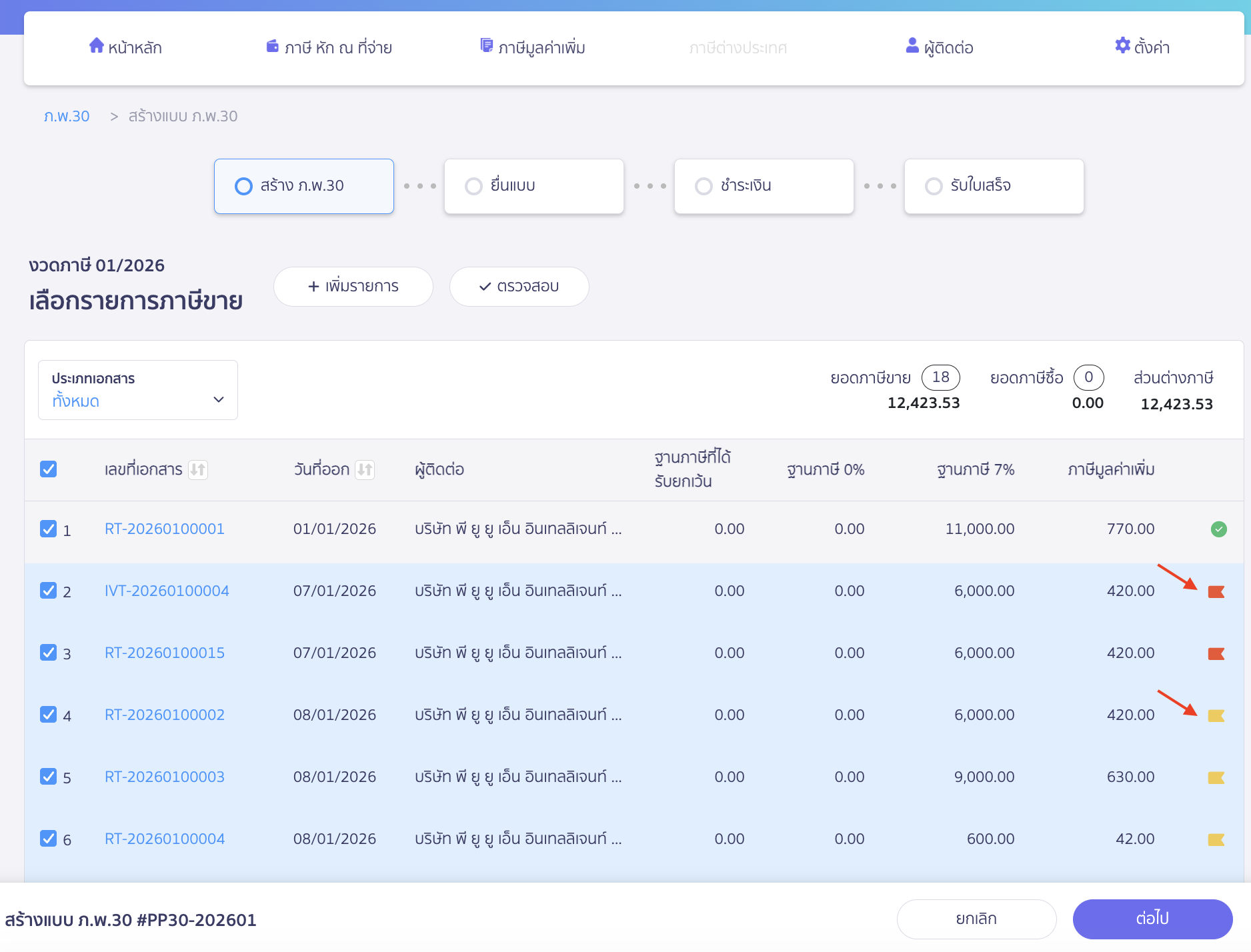Click the yellow flag icon for RT-20260100002
Screen dimensions: 1251x952
click(x=1216, y=715)
